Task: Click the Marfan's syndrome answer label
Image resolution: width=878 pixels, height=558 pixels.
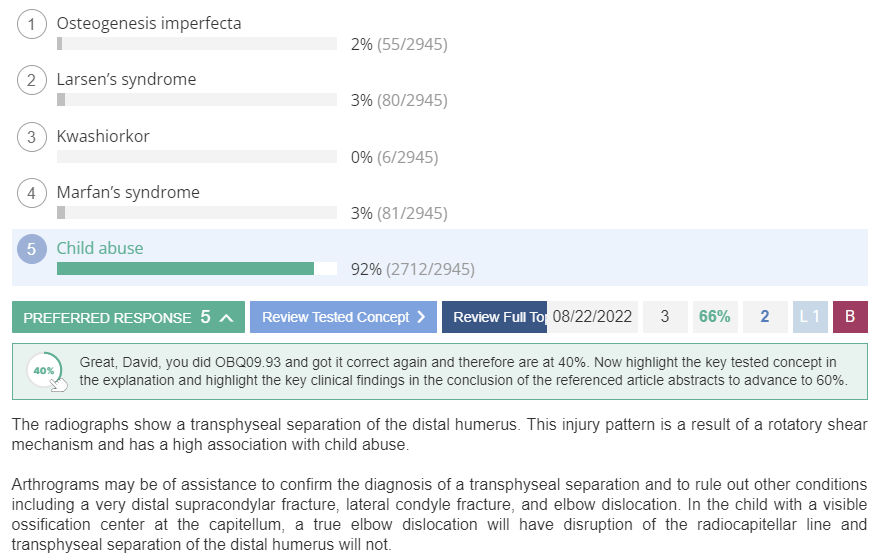Action: 128,192
